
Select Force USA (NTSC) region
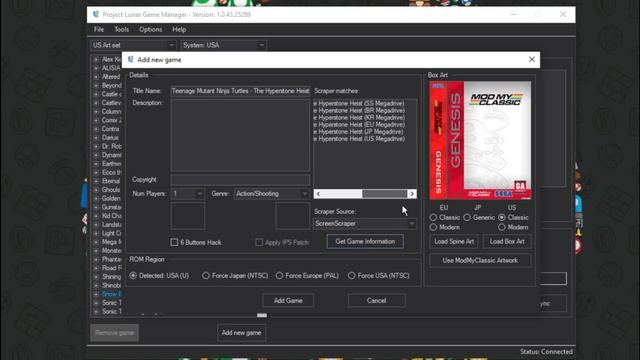click(351, 276)
